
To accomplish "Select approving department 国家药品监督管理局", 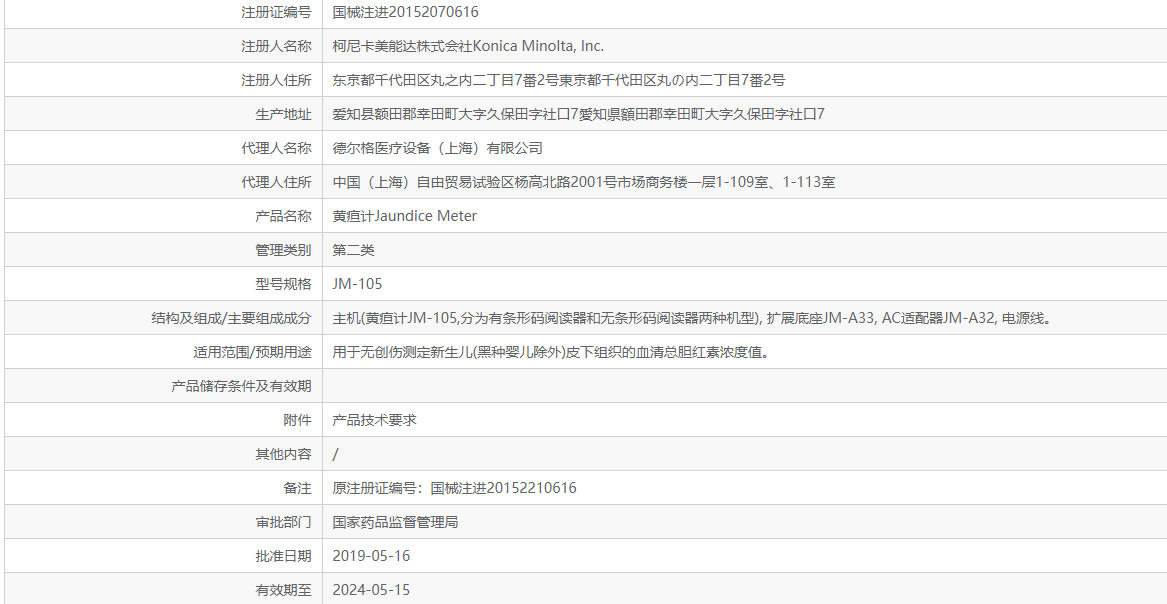I will click(x=395, y=523).
